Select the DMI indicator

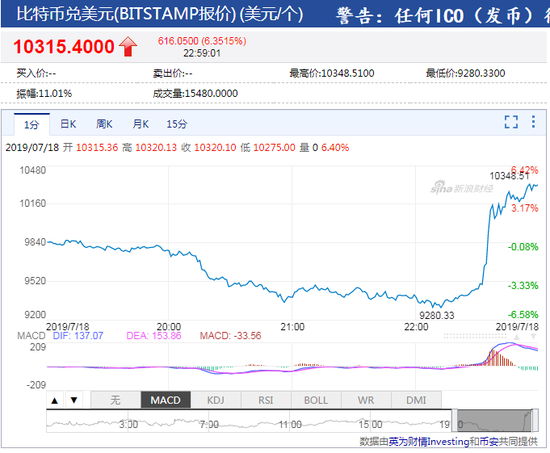[416, 400]
